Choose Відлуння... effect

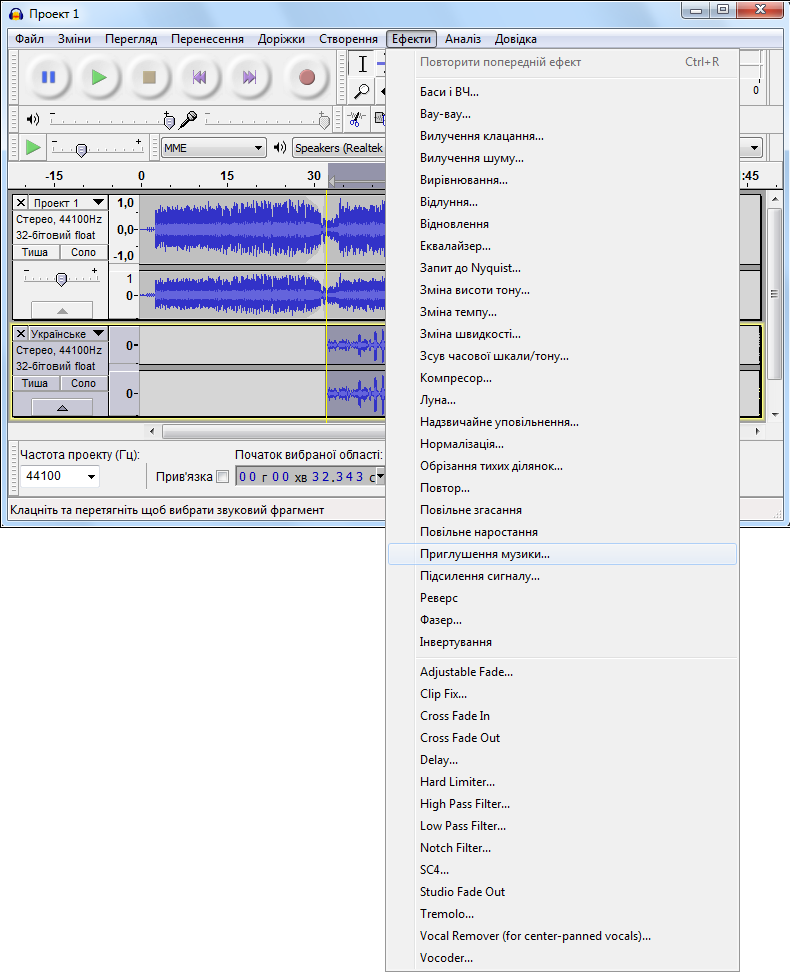(x=562, y=202)
